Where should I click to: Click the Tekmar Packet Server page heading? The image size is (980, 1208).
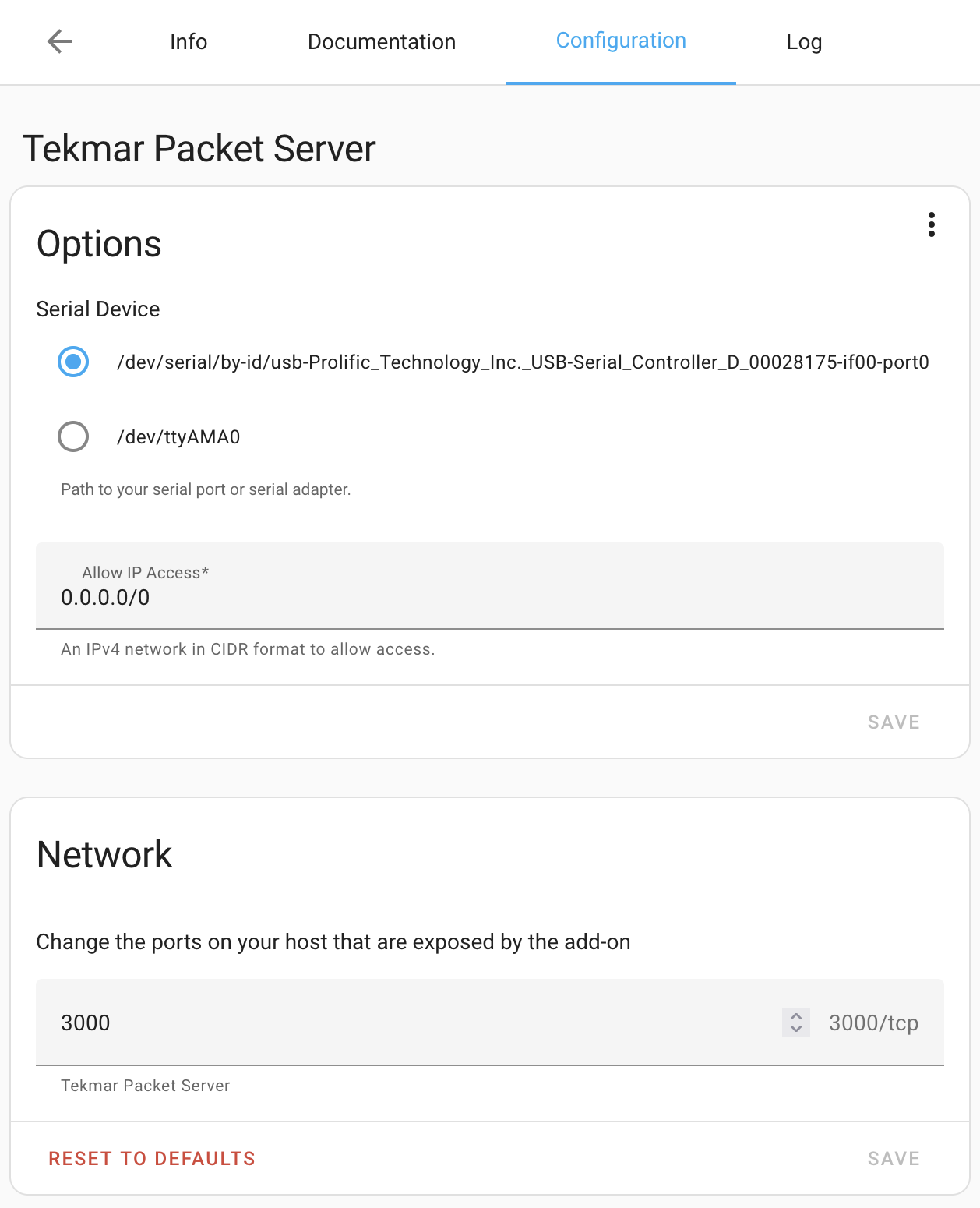(199, 148)
